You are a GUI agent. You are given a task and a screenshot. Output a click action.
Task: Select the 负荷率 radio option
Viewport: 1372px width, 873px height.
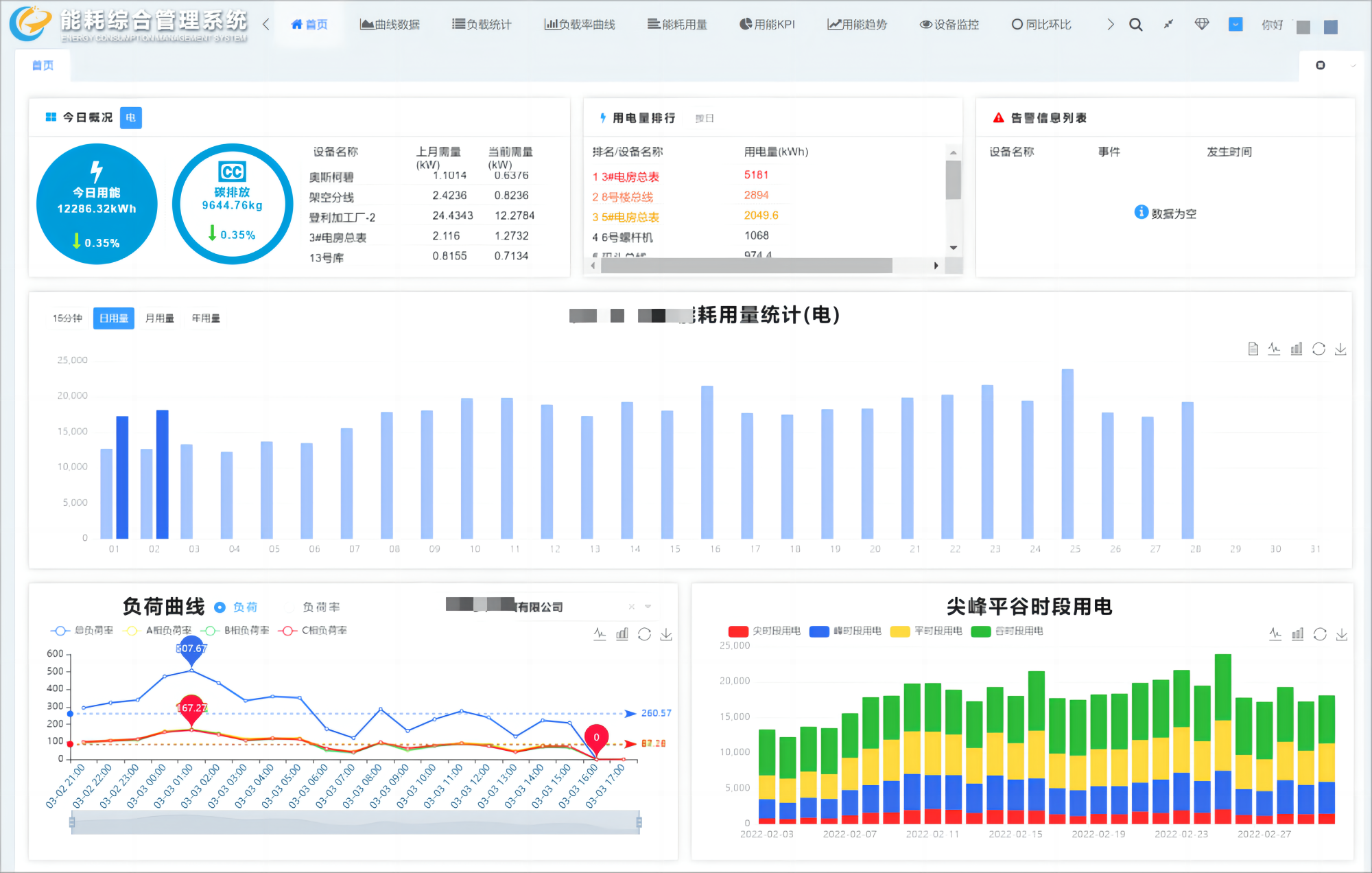[289, 607]
